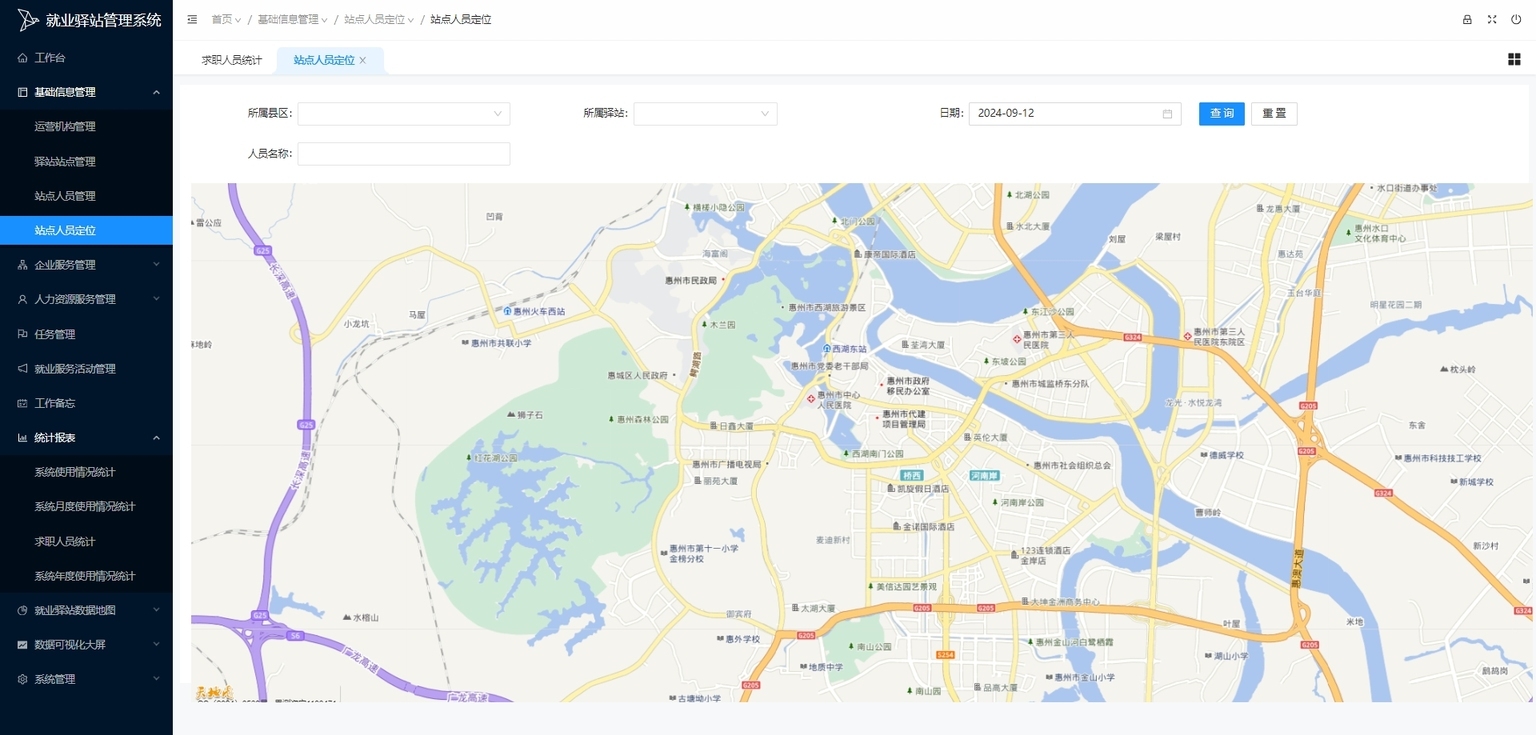This screenshot has width=1536, height=735.
Task: Click the 凯旋假日酒店 label on the map
Action: coord(922,489)
